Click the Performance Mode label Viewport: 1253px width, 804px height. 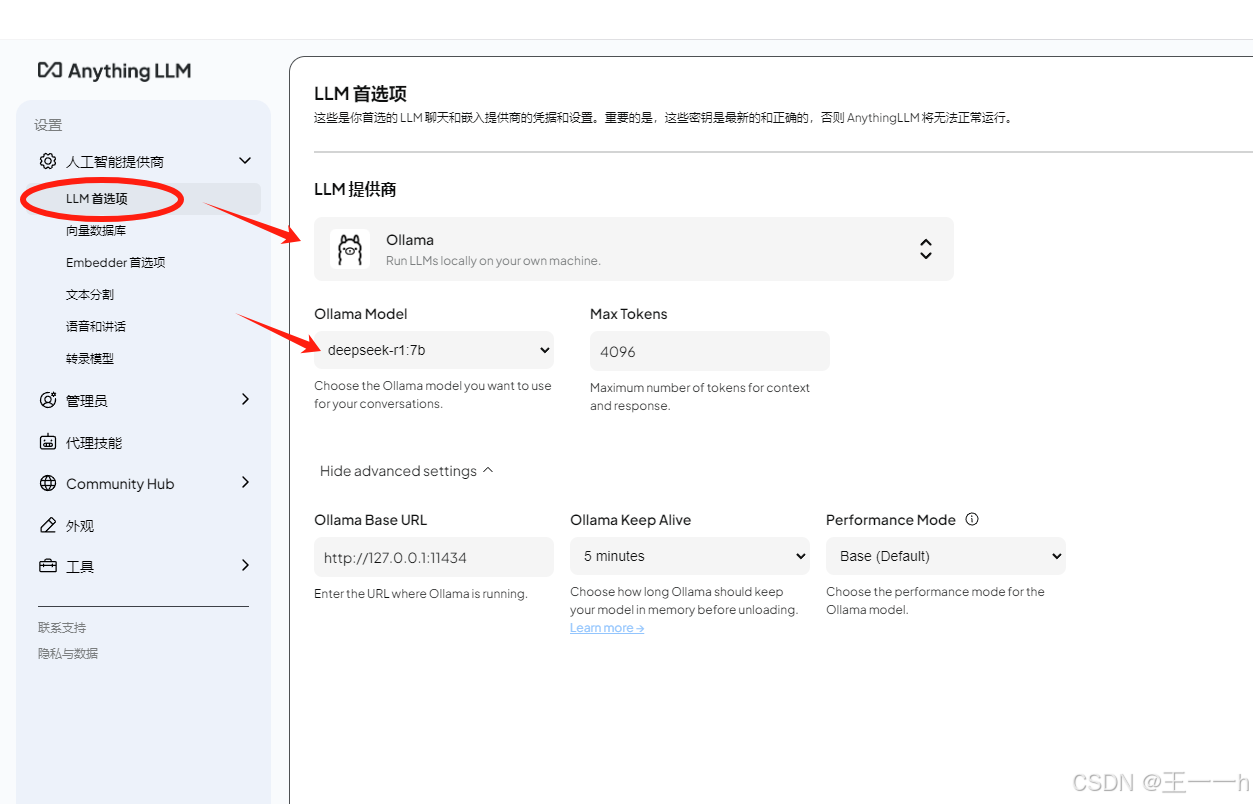[891, 520]
